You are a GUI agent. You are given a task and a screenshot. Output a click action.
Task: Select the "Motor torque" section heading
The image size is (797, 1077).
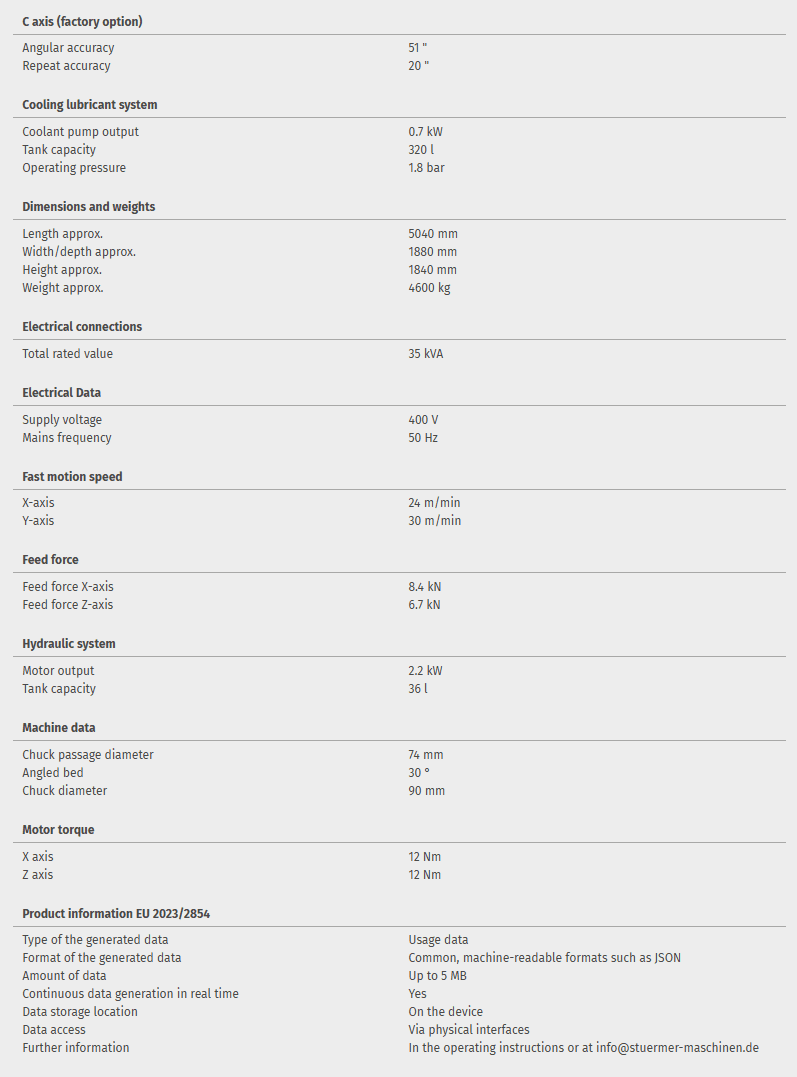(x=58, y=830)
